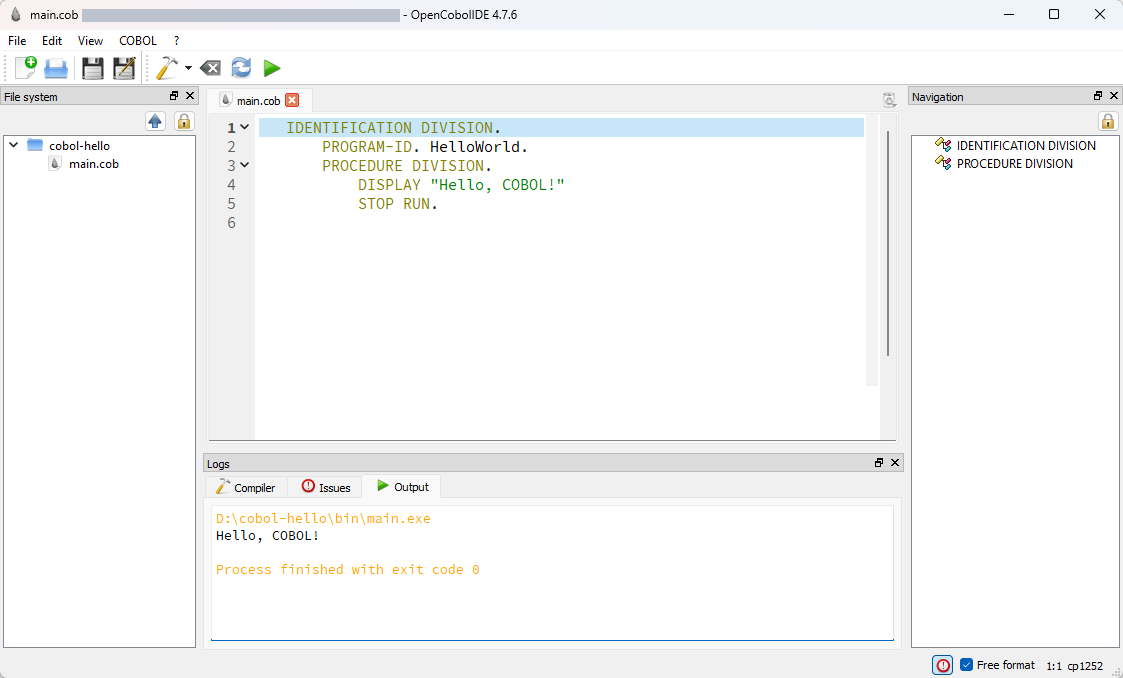Toggle the lock in the File system panel

click(x=184, y=121)
